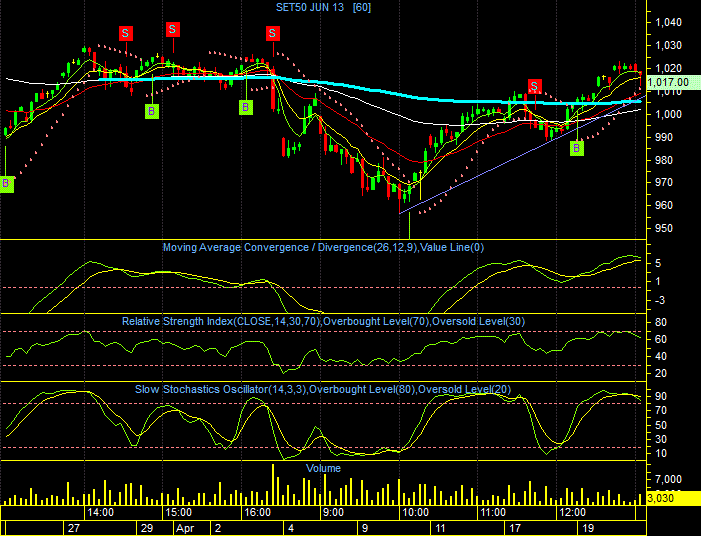Click the RSI axis value '80'

tap(661, 322)
